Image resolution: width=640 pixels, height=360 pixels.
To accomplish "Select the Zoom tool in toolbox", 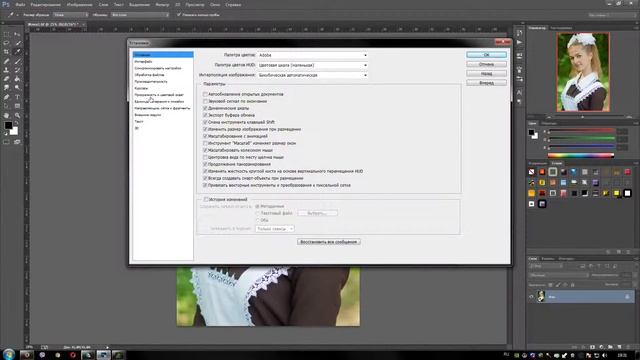I will click(x=17, y=116).
